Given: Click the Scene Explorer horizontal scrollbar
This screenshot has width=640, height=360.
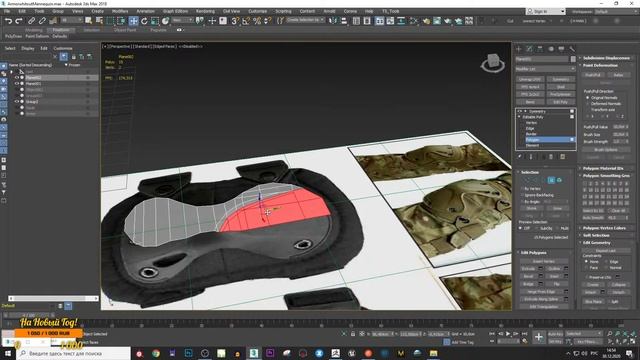Looking at the screenshot, I should [53, 299].
